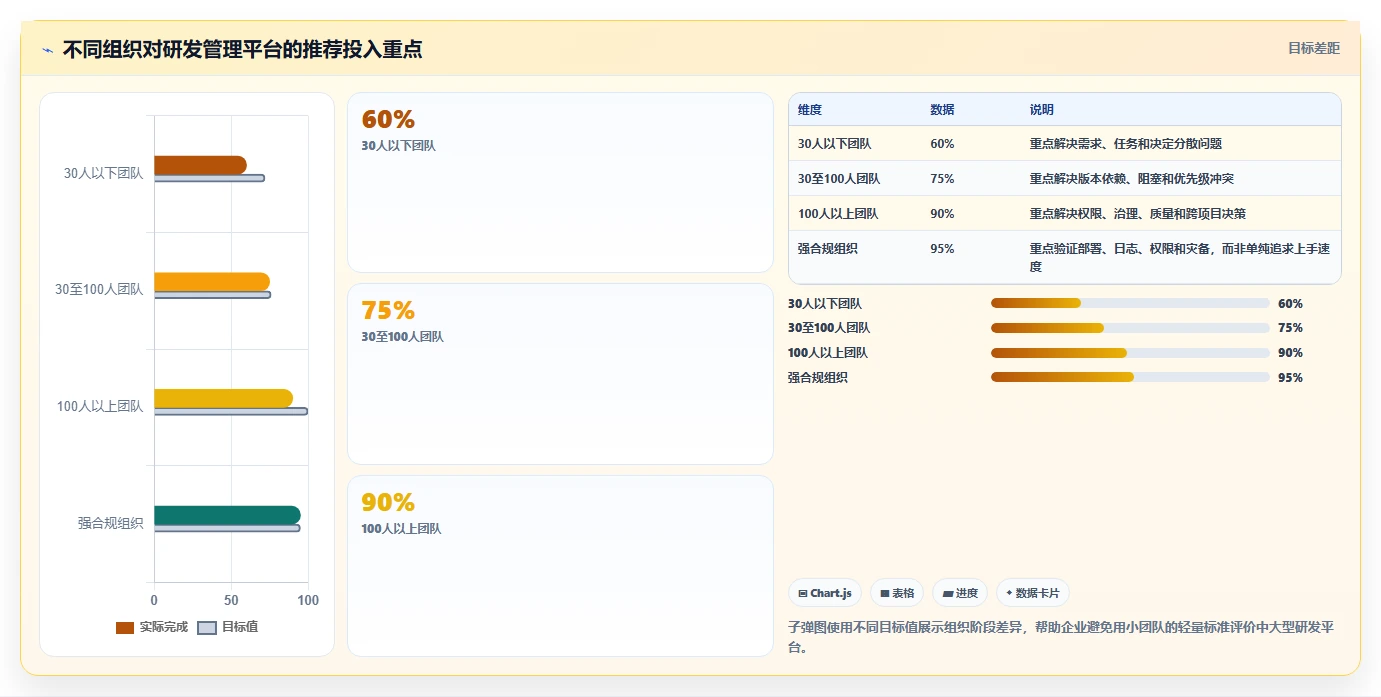
Task: Click description 重点解决需求、任务和决定分散问题
Action: coord(1126,144)
